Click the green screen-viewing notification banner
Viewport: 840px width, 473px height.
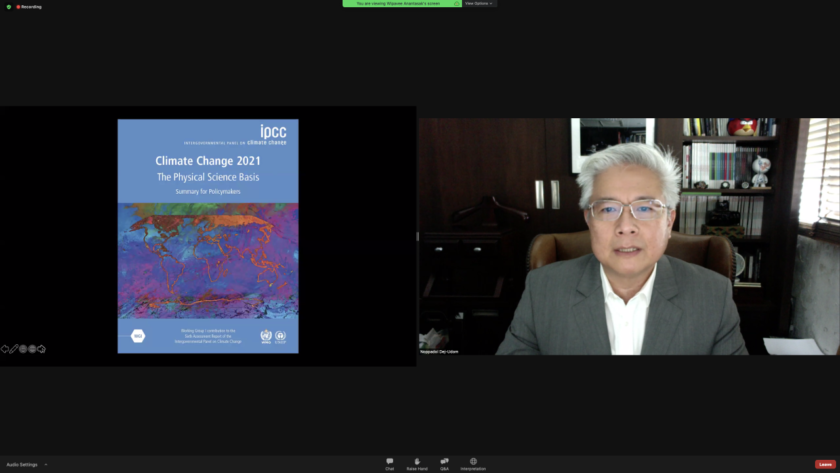pos(400,3)
